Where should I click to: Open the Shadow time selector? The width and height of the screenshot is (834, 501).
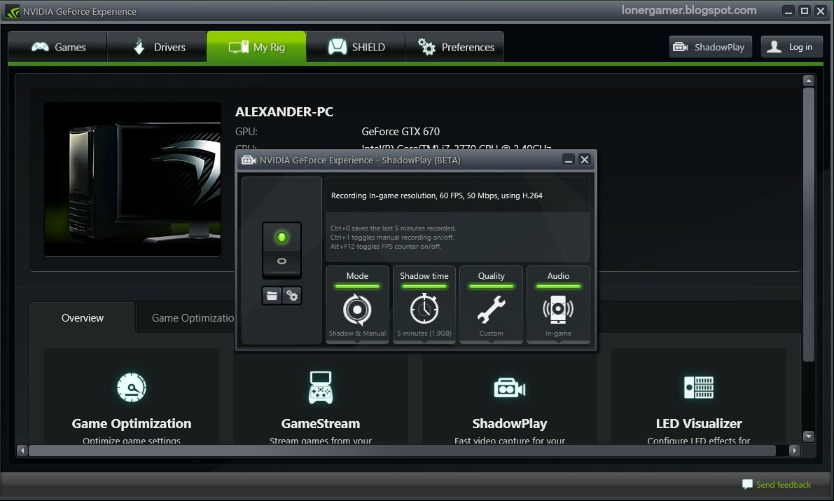pos(424,304)
